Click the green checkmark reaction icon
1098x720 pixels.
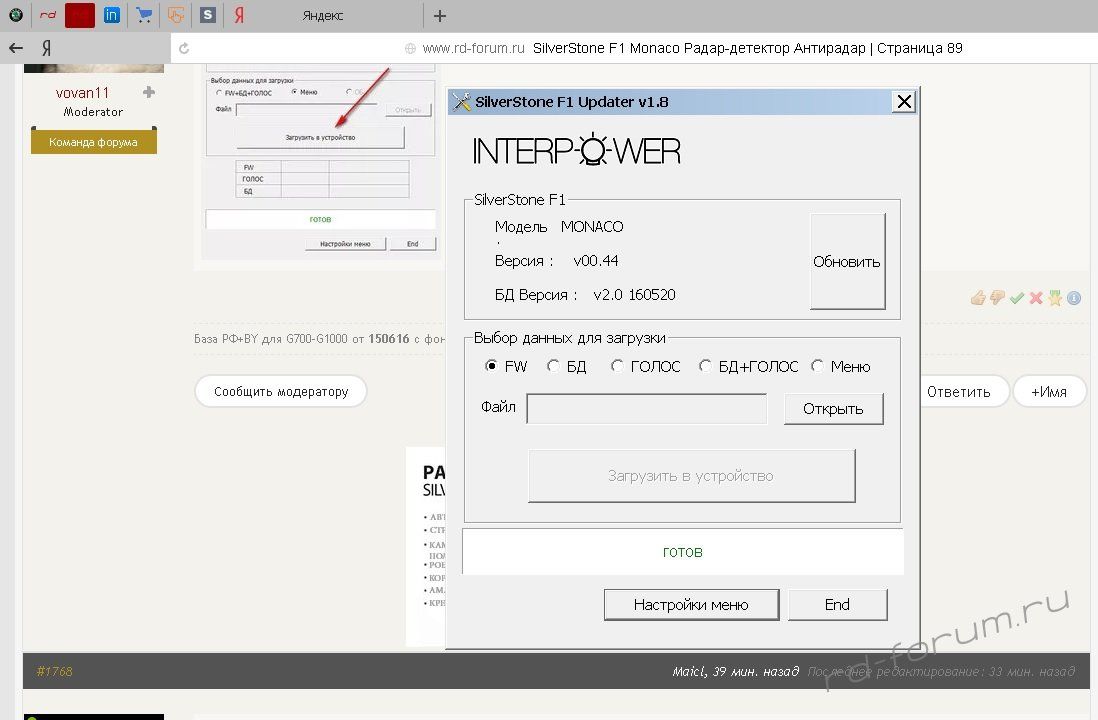pos(1016,298)
